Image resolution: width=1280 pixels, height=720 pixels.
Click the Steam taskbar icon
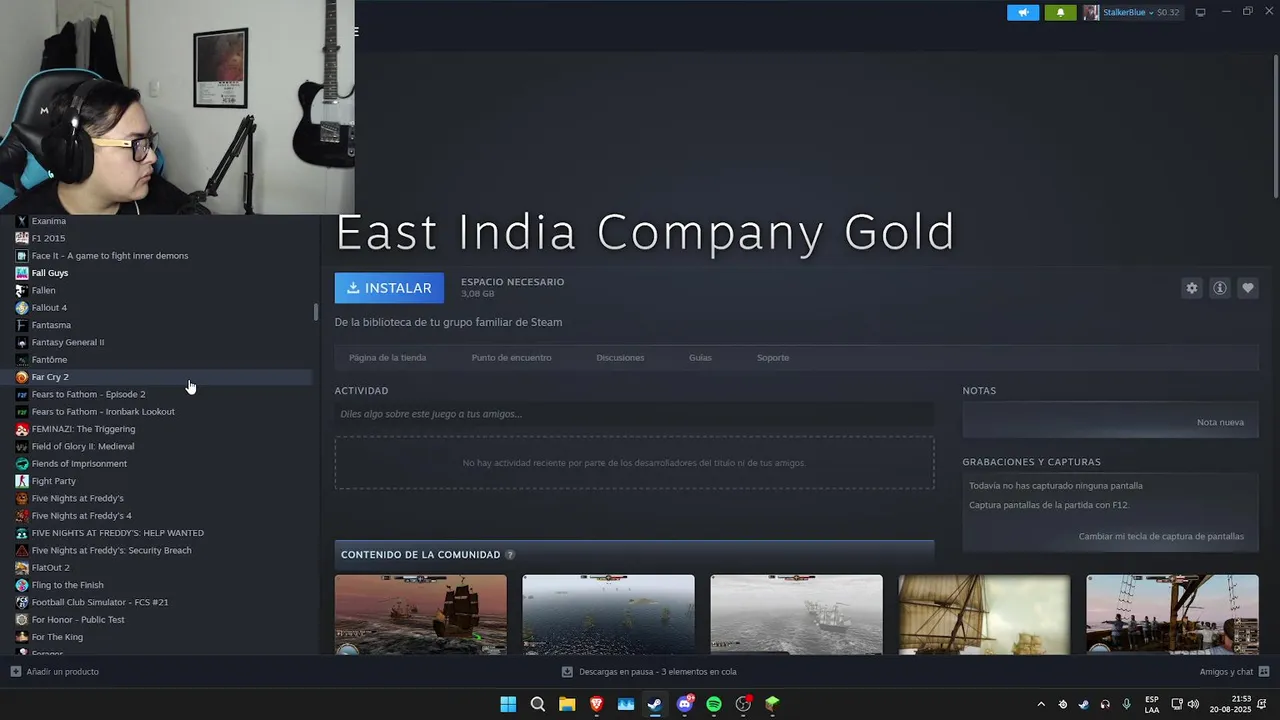coord(655,704)
